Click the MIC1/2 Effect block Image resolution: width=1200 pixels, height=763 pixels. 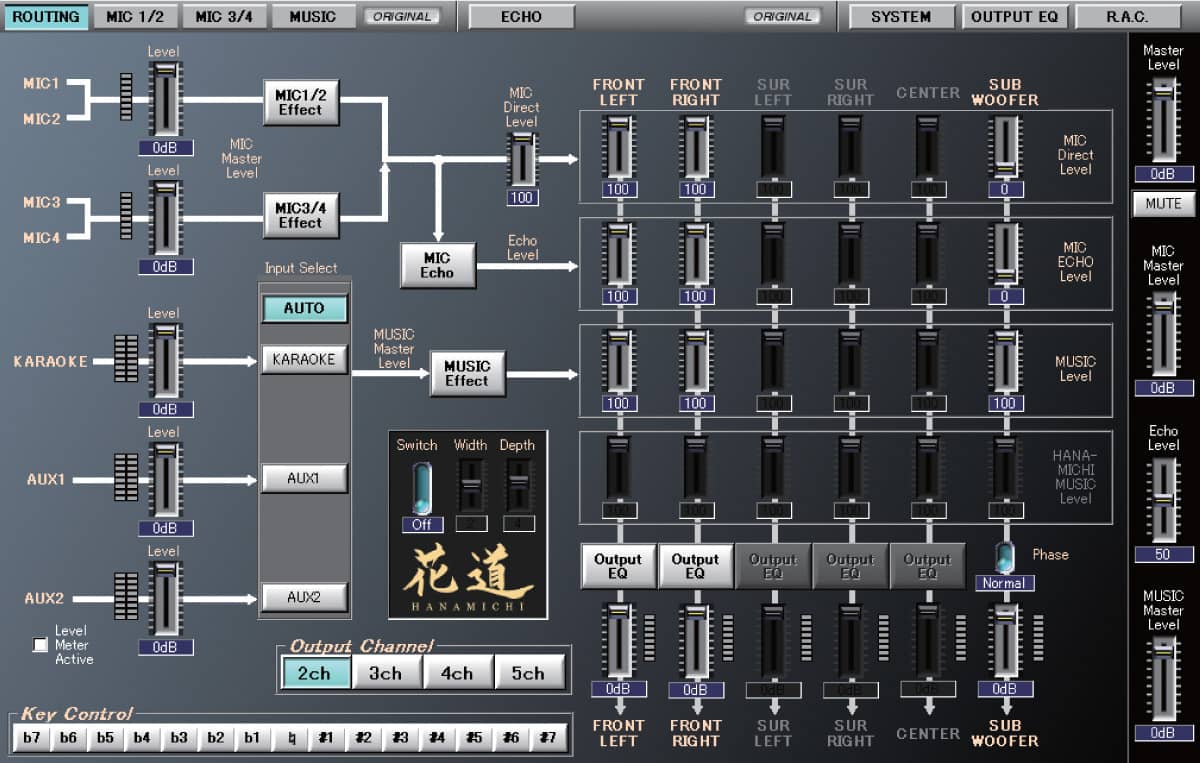pyautogui.click(x=301, y=102)
